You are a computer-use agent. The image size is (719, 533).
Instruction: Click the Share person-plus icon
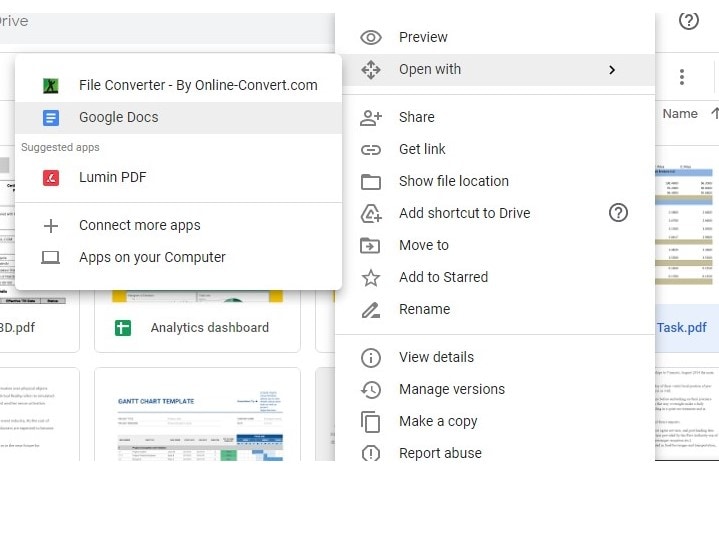[371, 117]
